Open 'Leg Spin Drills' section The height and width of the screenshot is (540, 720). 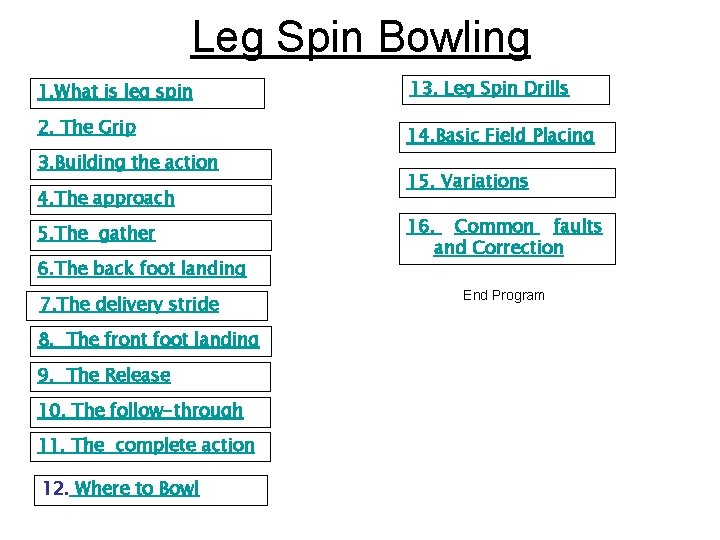[489, 89]
